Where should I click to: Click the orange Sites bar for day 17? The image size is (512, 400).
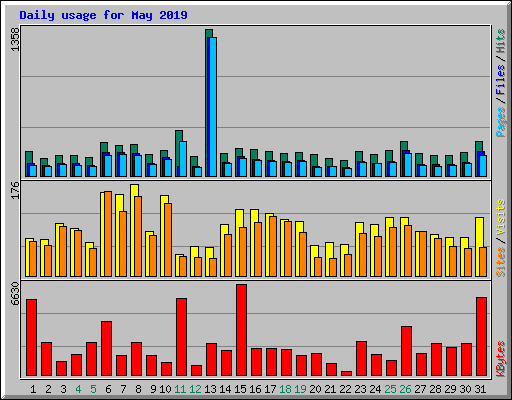[x=273, y=246]
